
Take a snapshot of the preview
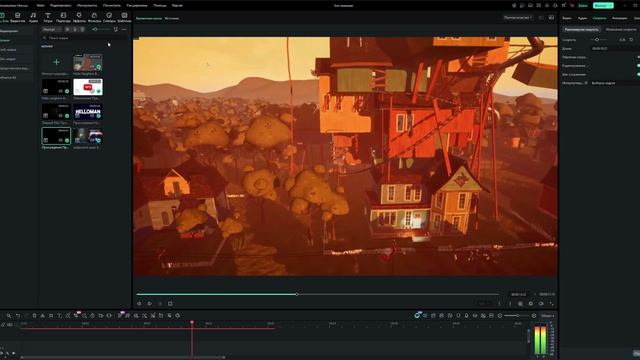click(x=531, y=304)
